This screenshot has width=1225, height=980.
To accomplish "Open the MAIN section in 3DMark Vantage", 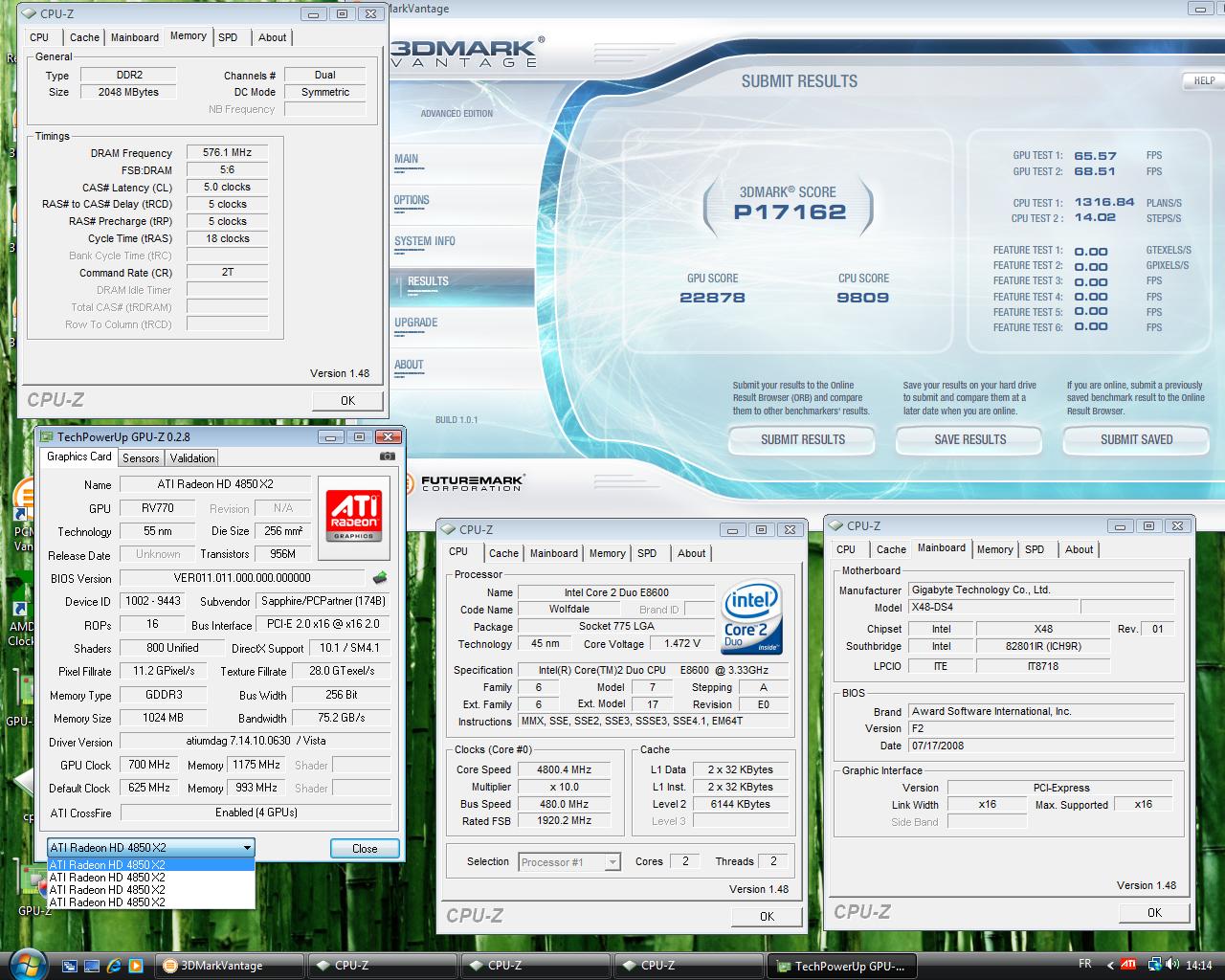I will 406,159.
